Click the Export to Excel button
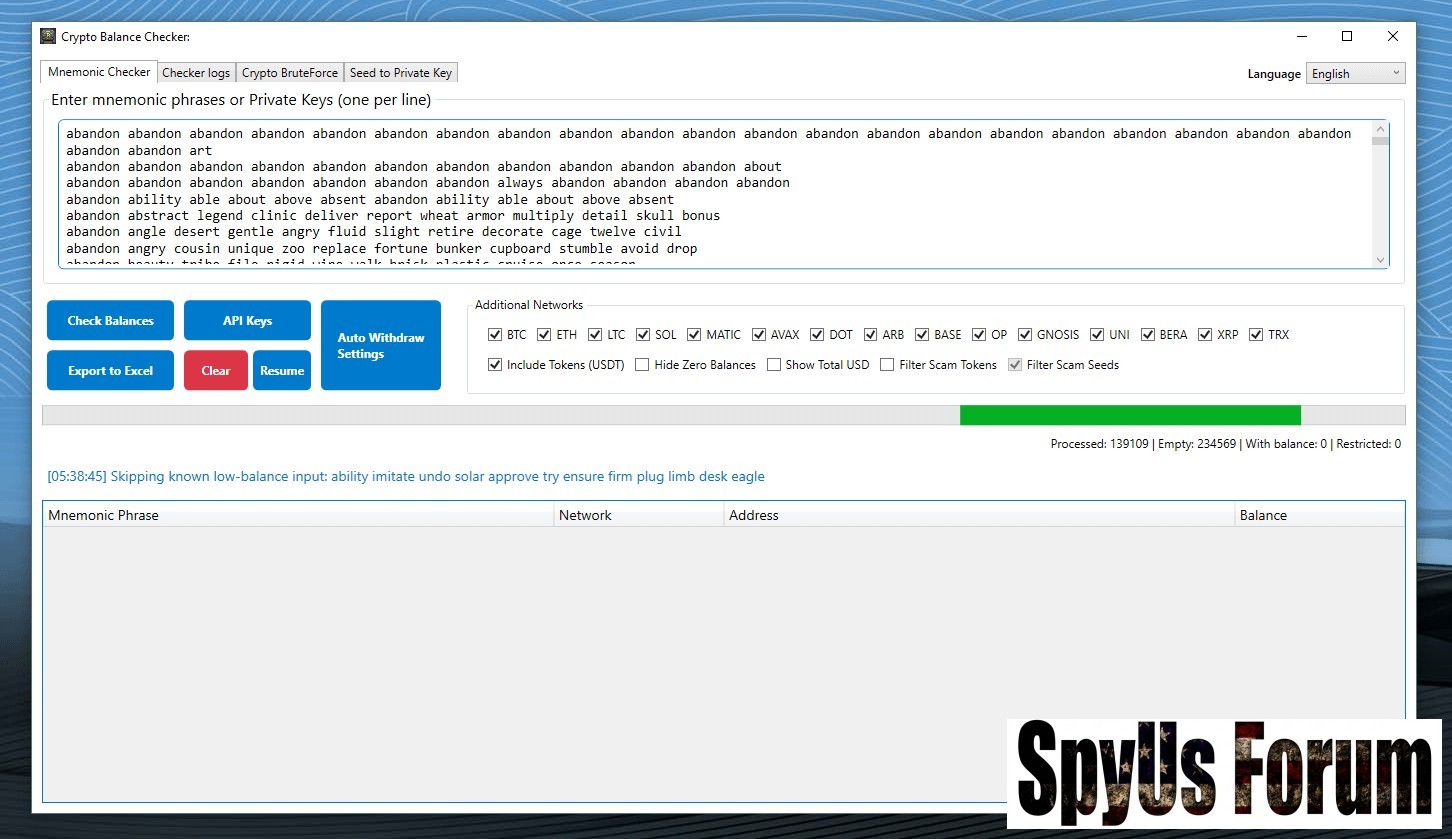 click(x=110, y=371)
